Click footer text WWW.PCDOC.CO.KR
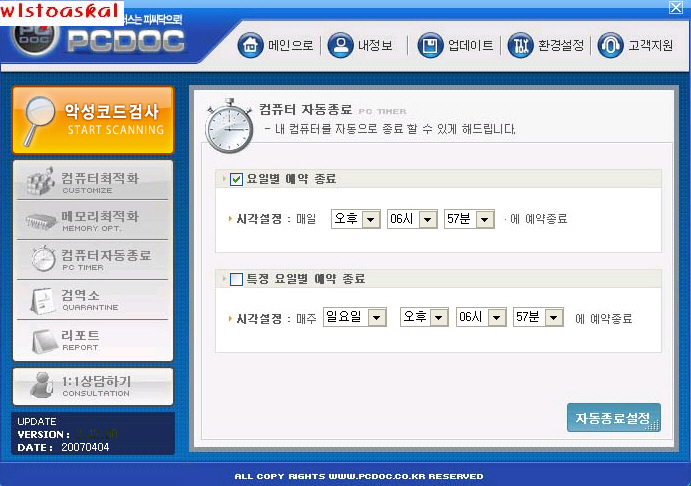 pyautogui.click(x=377, y=476)
